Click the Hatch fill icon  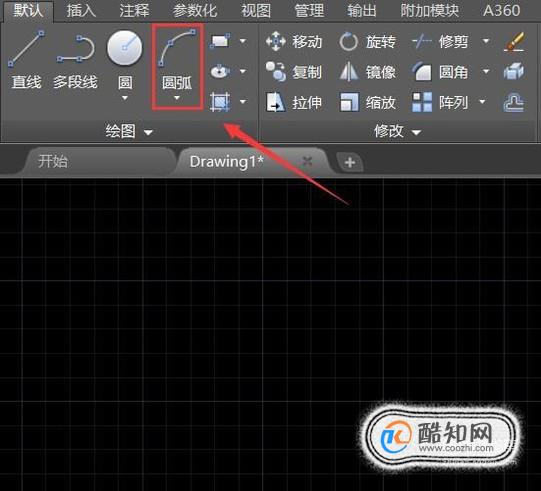pyautogui.click(x=220, y=101)
